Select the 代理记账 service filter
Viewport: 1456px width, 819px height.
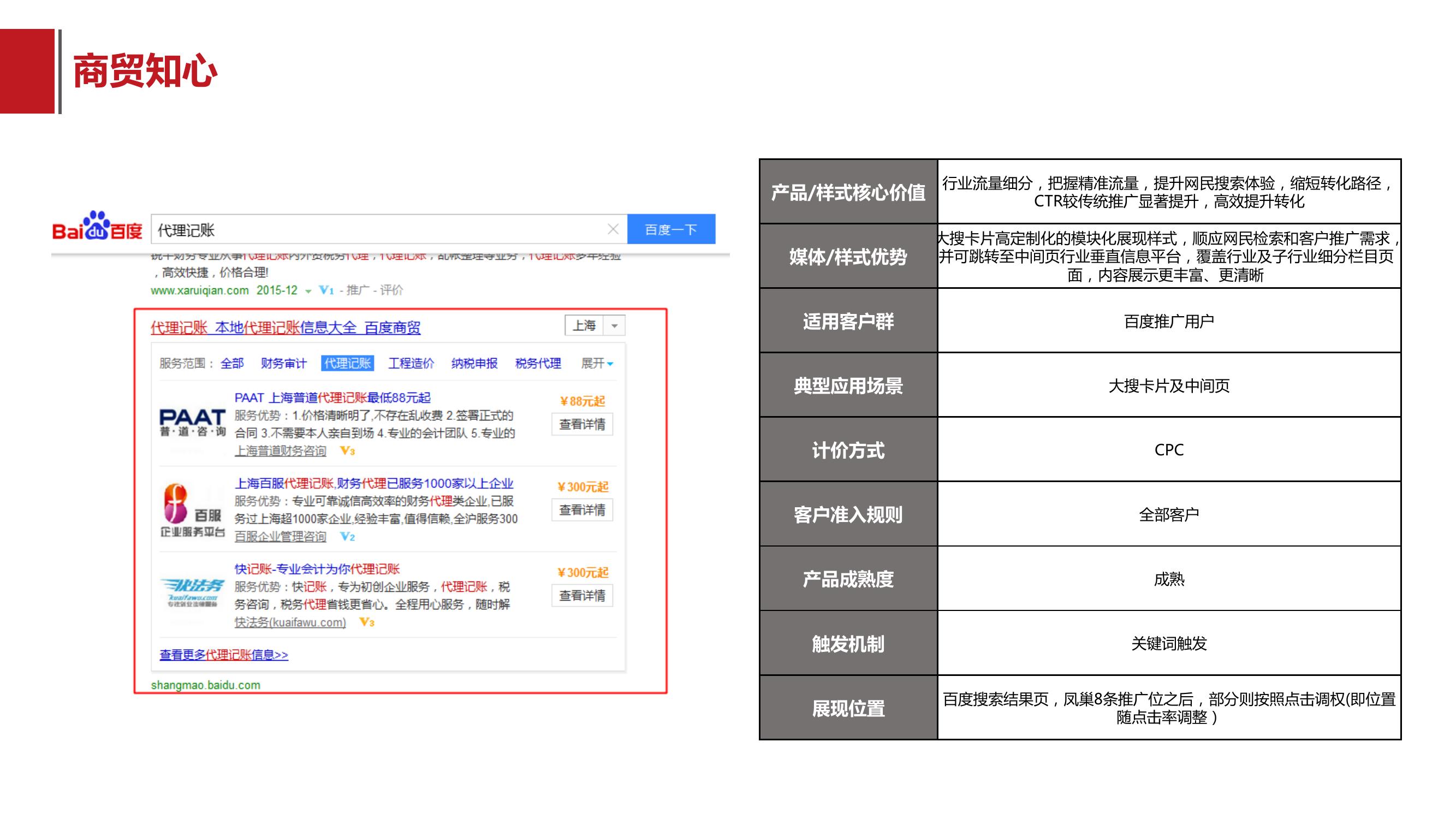[347, 364]
